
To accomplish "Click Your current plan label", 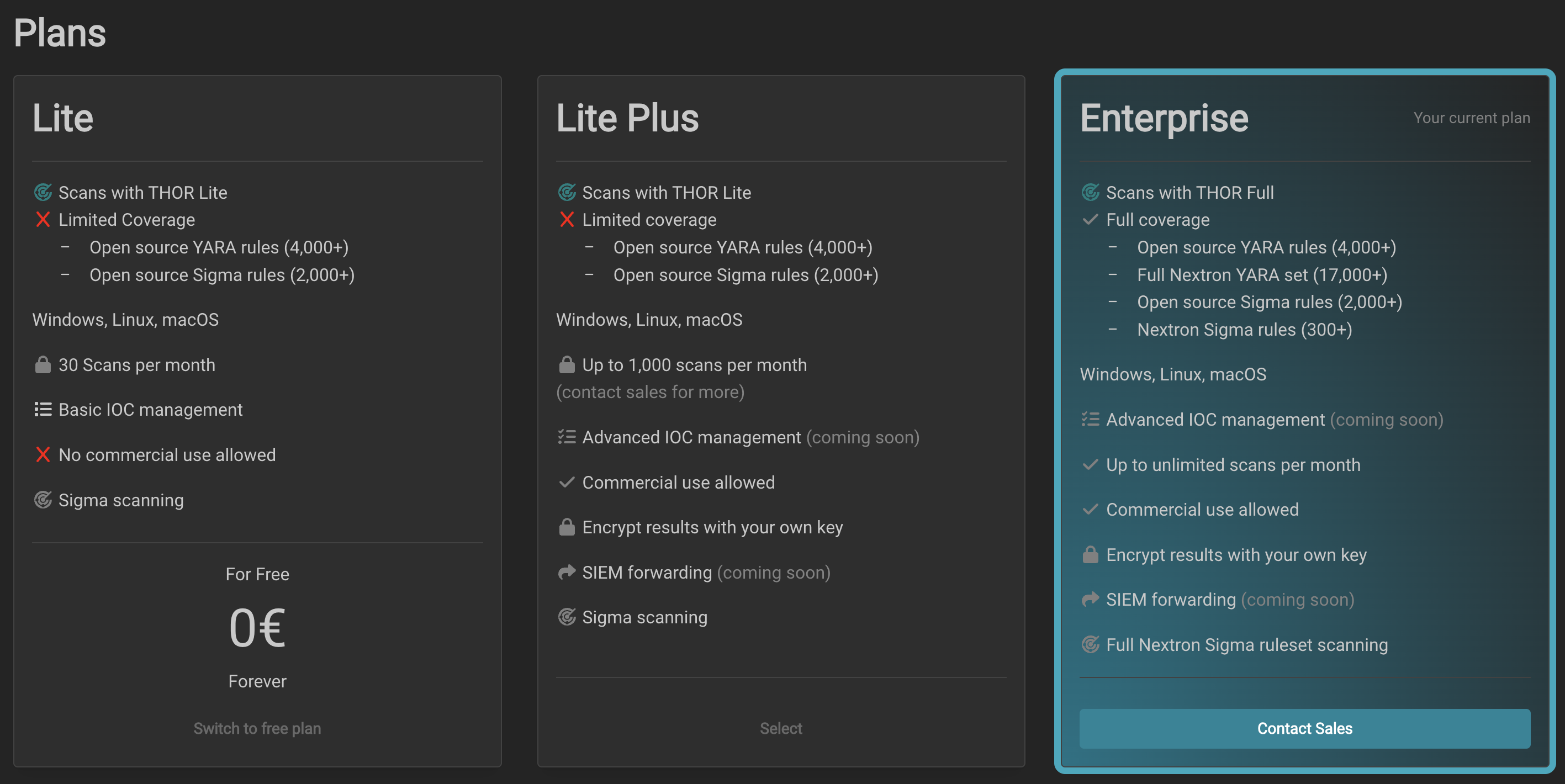I will click(x=1471, y=118).
